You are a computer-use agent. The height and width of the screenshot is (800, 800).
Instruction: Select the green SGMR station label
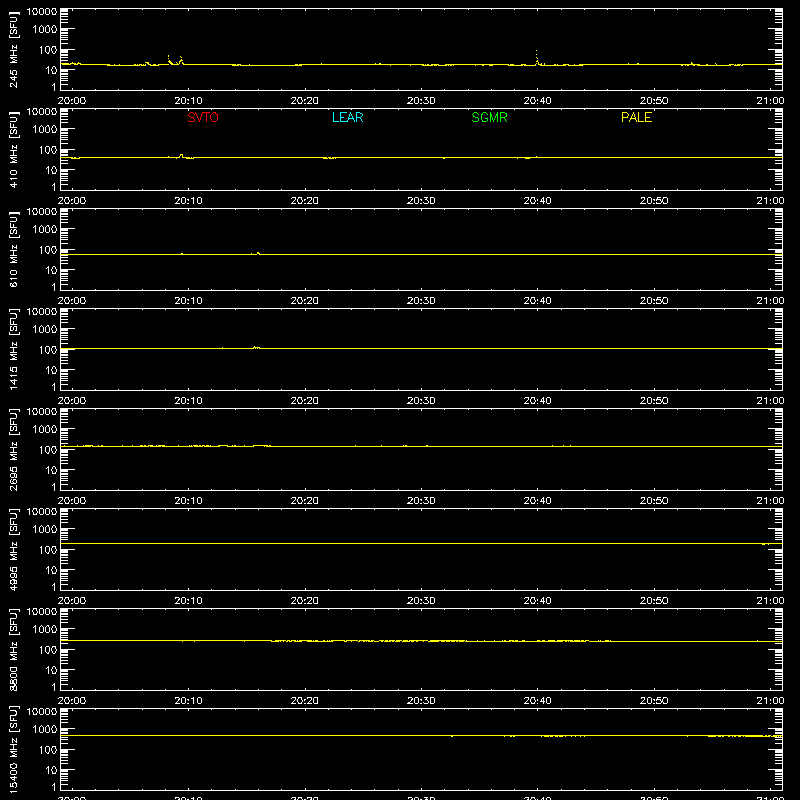pos(489,117)
